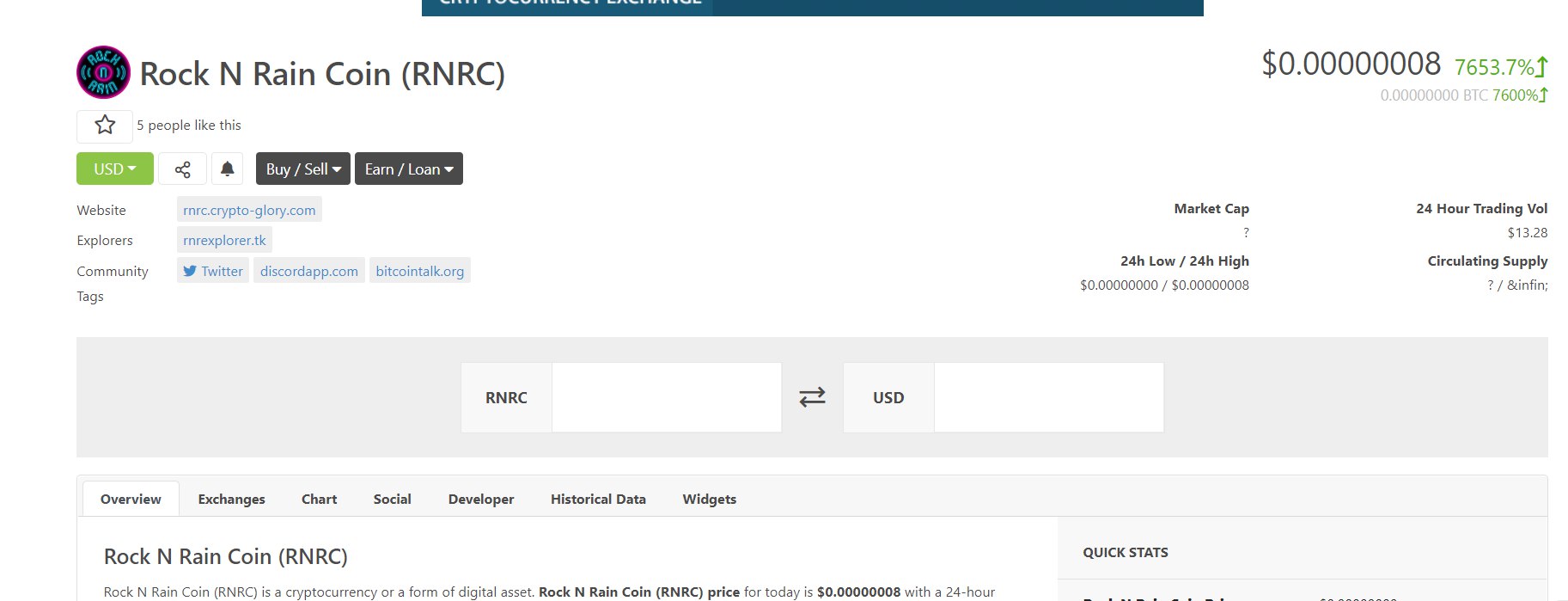Click the RNRC converter label
Screen dimensions: 1568x601
tap(506, 398)
